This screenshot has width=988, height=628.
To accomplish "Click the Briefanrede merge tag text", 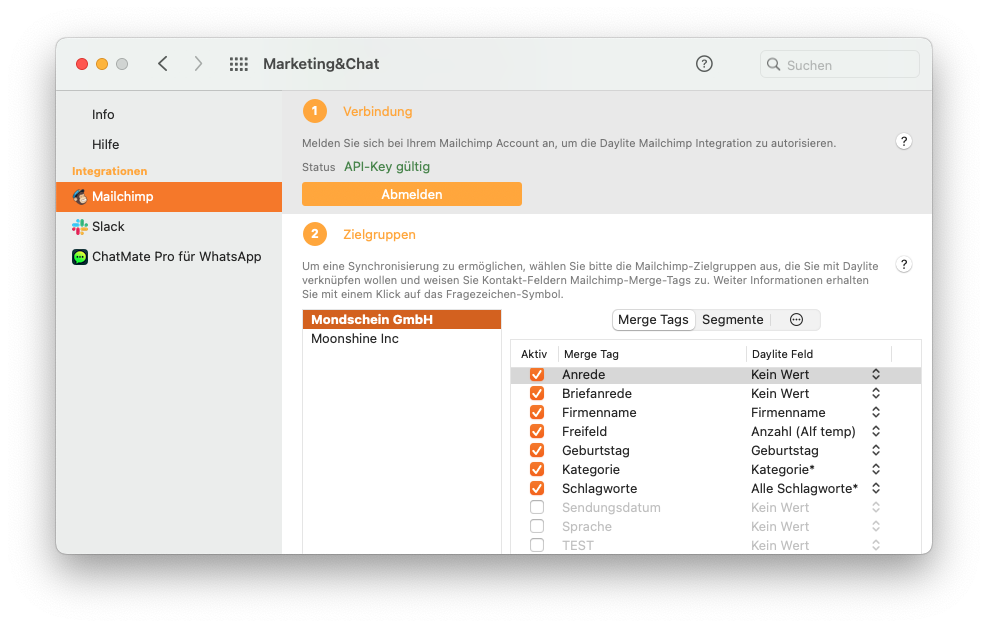I will click(597, 393).
